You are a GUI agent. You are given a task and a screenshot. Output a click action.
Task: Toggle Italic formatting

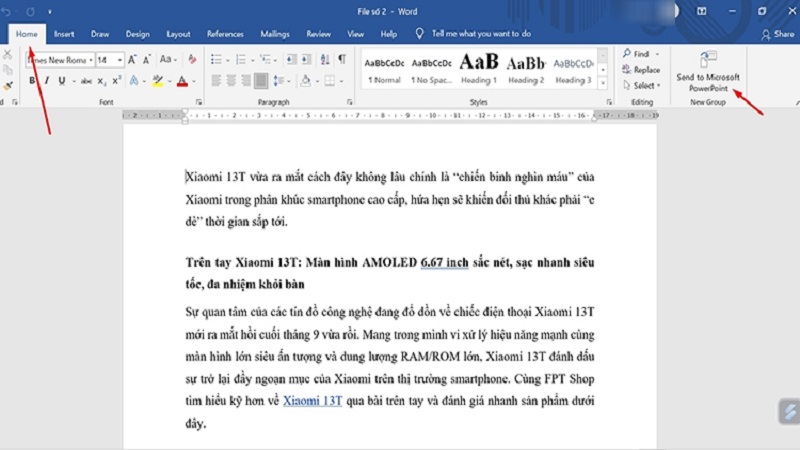[46, 81]
